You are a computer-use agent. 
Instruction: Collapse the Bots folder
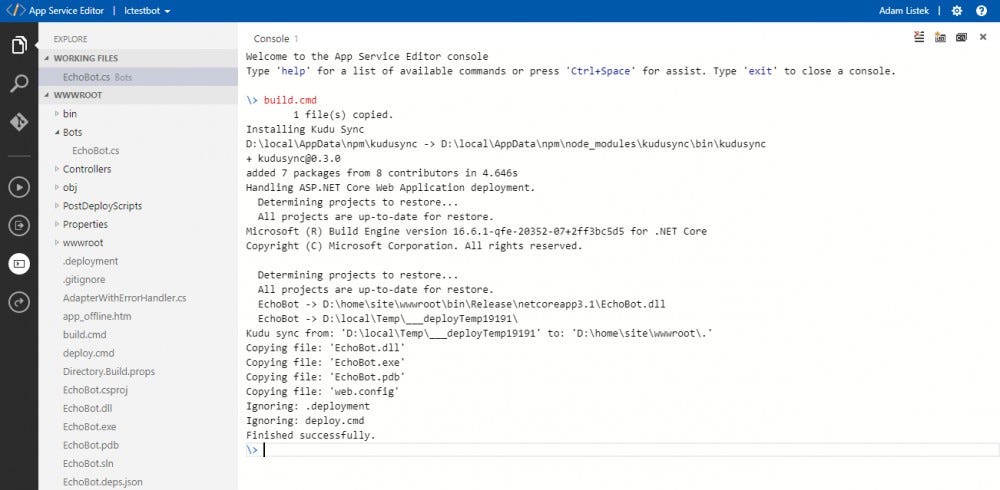pos(72,132)
